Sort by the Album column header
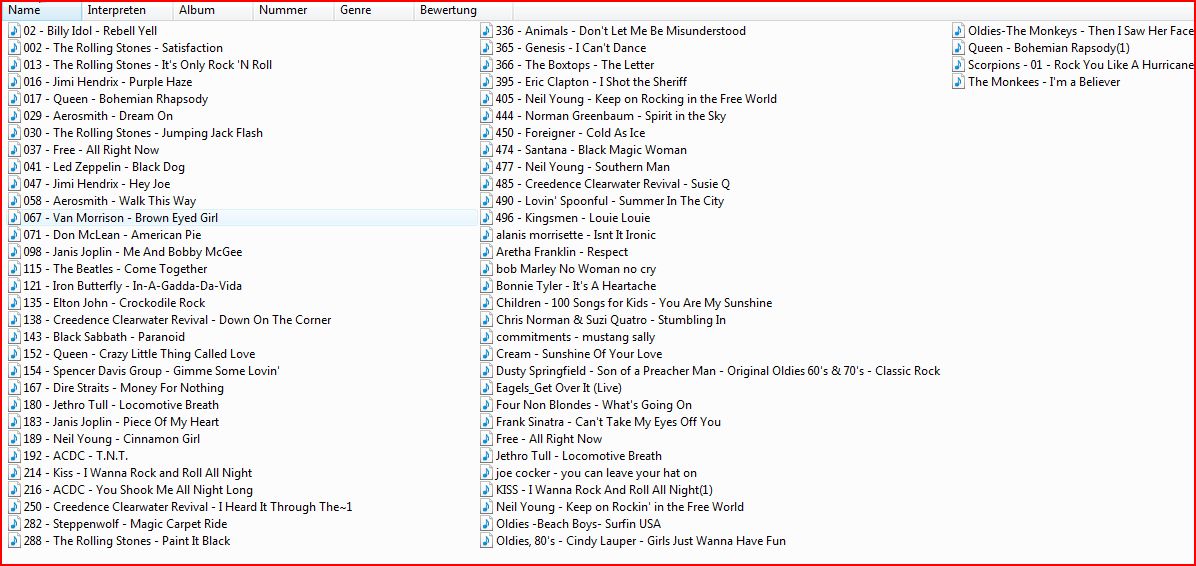This screenshot has height=566, width=1196. click(x=213, y=11)
